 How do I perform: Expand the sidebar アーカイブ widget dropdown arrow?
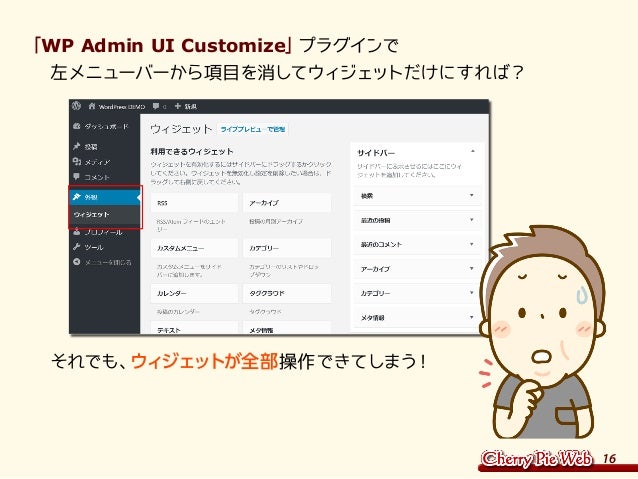pos(472,269)
